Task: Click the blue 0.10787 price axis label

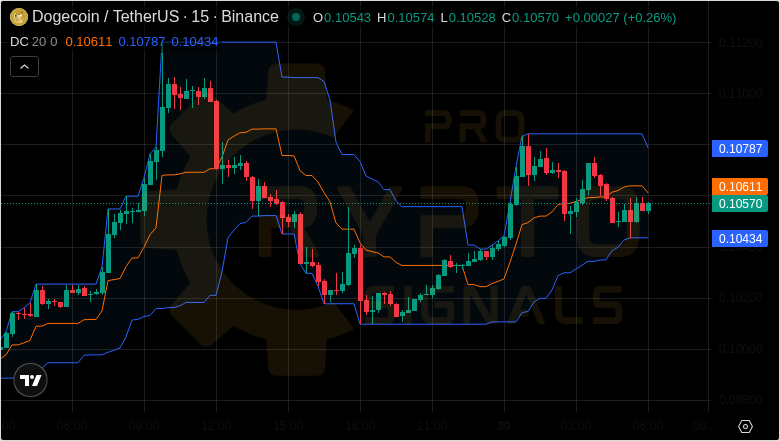Action: (740, 149)
